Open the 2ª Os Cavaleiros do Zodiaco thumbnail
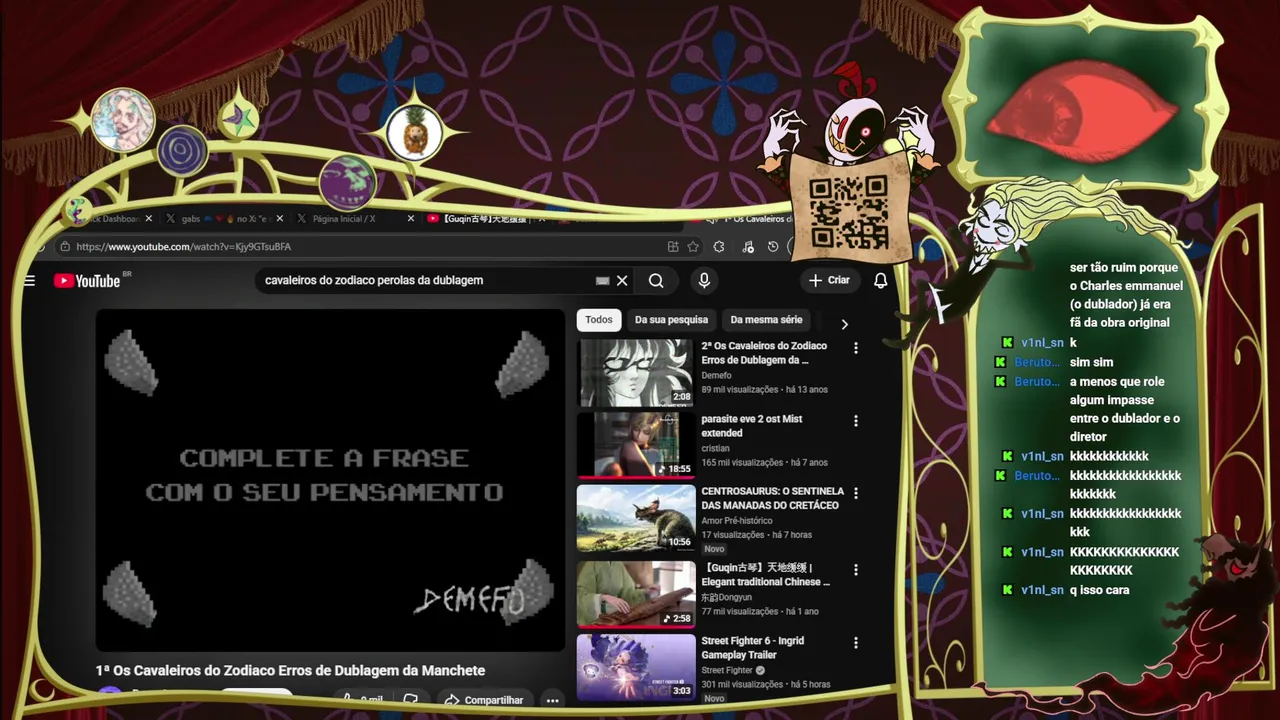 pyautogui.click(x=636, y=372)
